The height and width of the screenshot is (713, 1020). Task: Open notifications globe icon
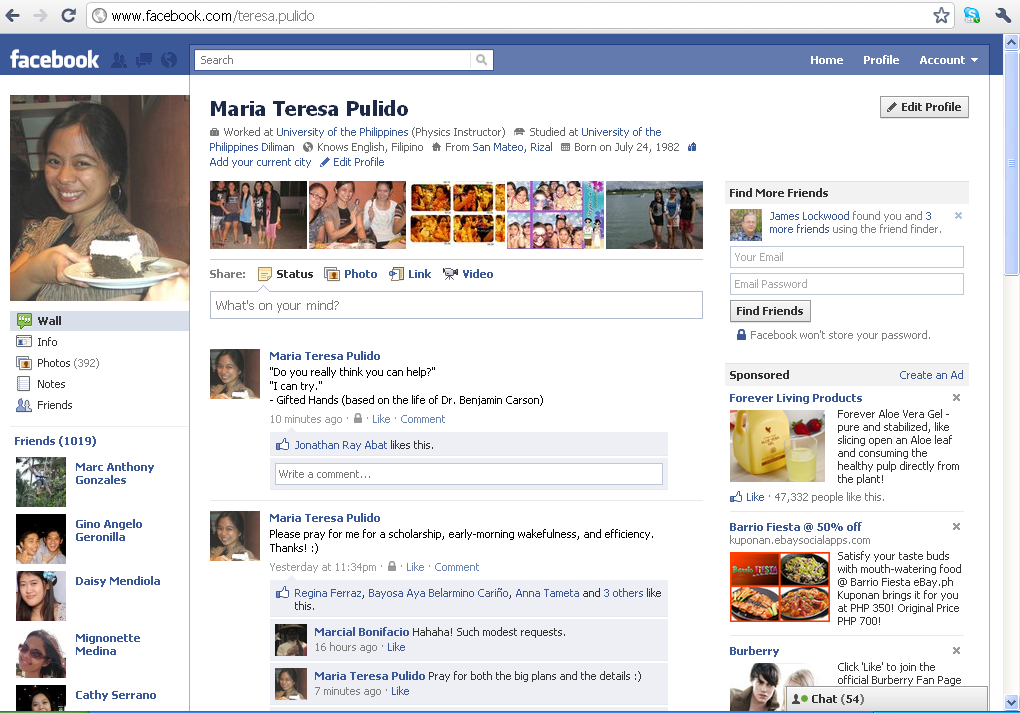(169, 61)
